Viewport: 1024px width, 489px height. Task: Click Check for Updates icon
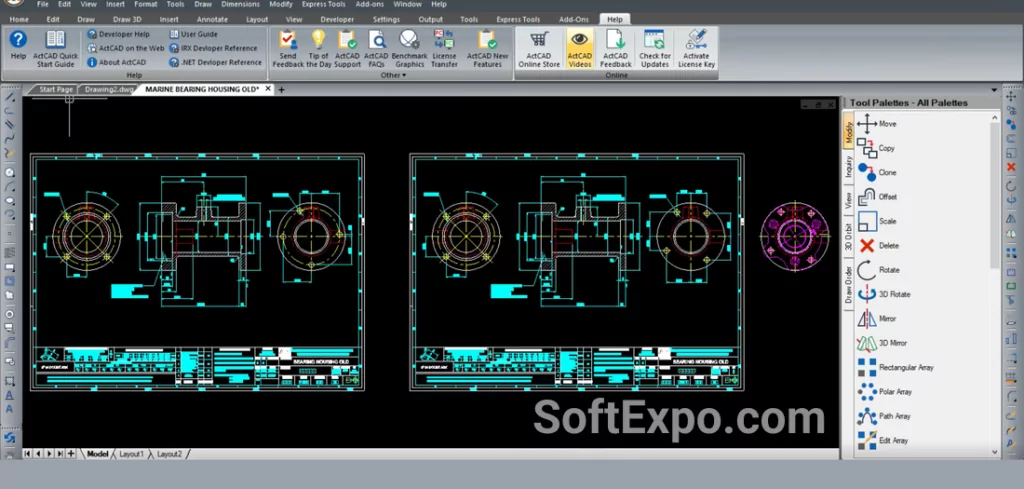(x=655, y=48)
